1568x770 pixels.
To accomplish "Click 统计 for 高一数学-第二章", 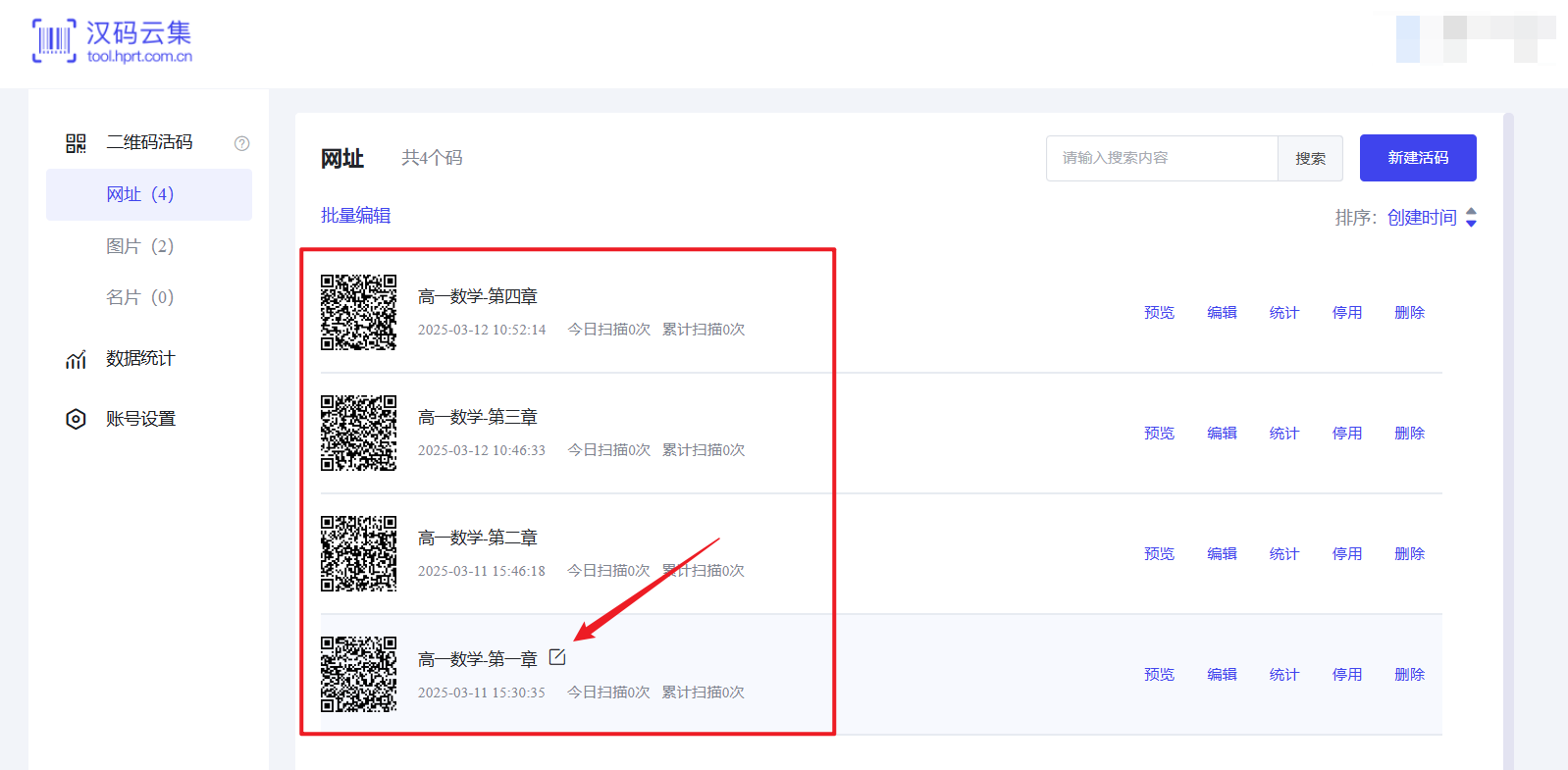I will [x=1284, y=554].
